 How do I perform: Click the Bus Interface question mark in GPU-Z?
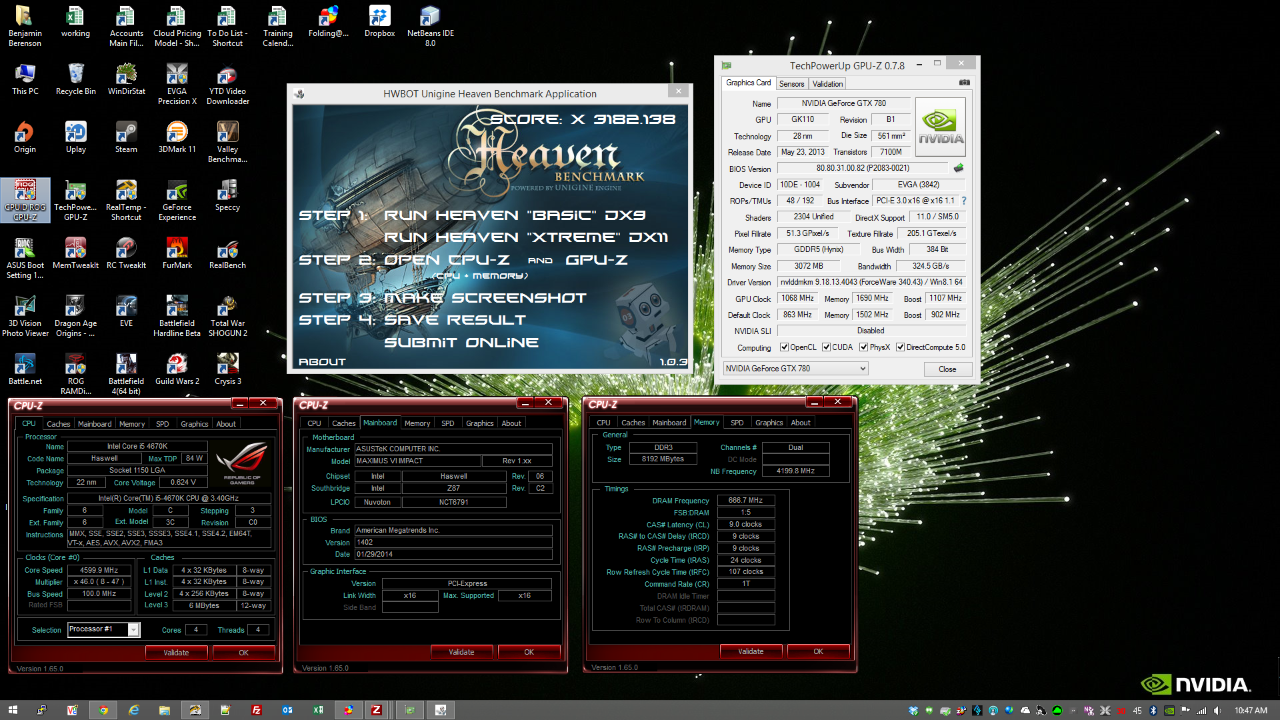pos(964,201)
